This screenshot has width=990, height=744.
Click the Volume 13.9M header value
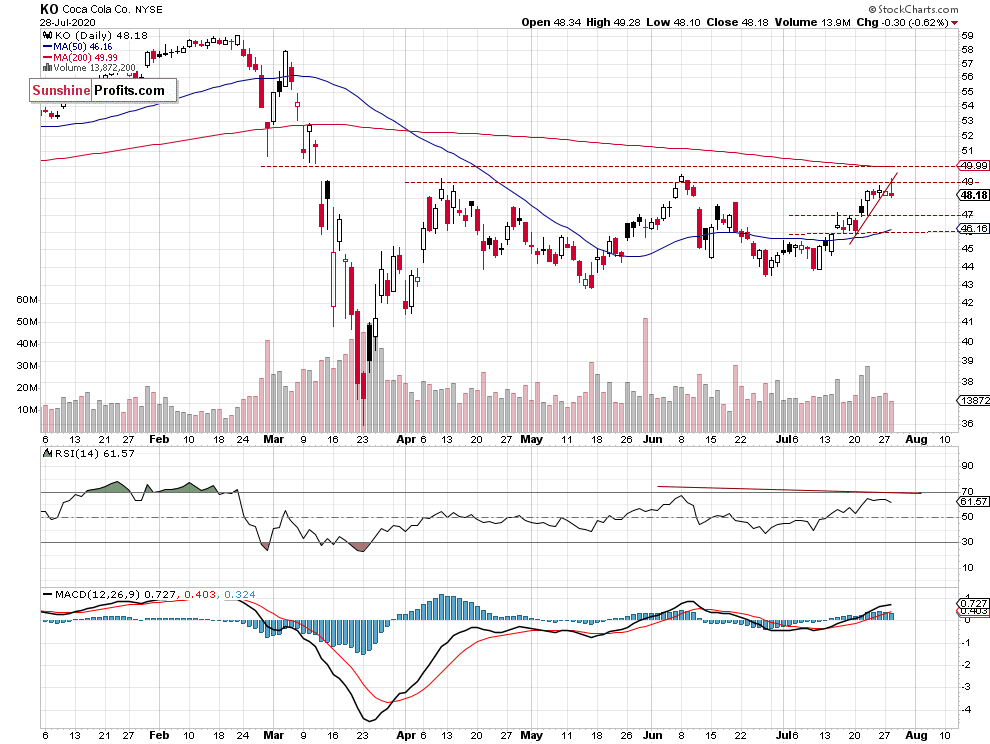pyautogui.click(x=813, y=22)
